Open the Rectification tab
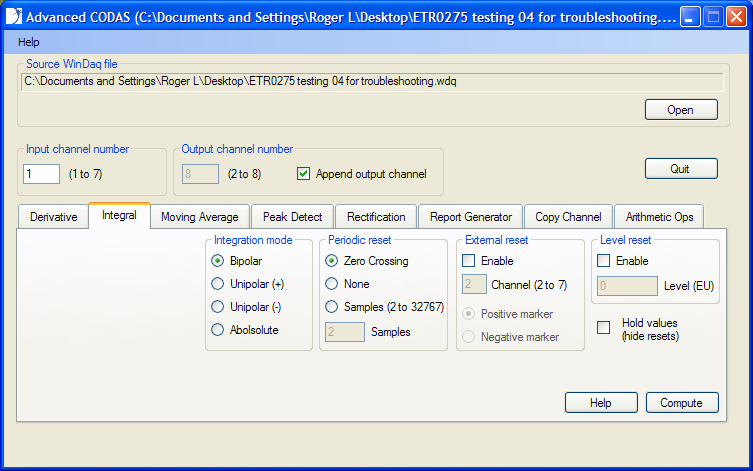Image resolution: width=753 pixels, height=471 pixels. [376, 217]
